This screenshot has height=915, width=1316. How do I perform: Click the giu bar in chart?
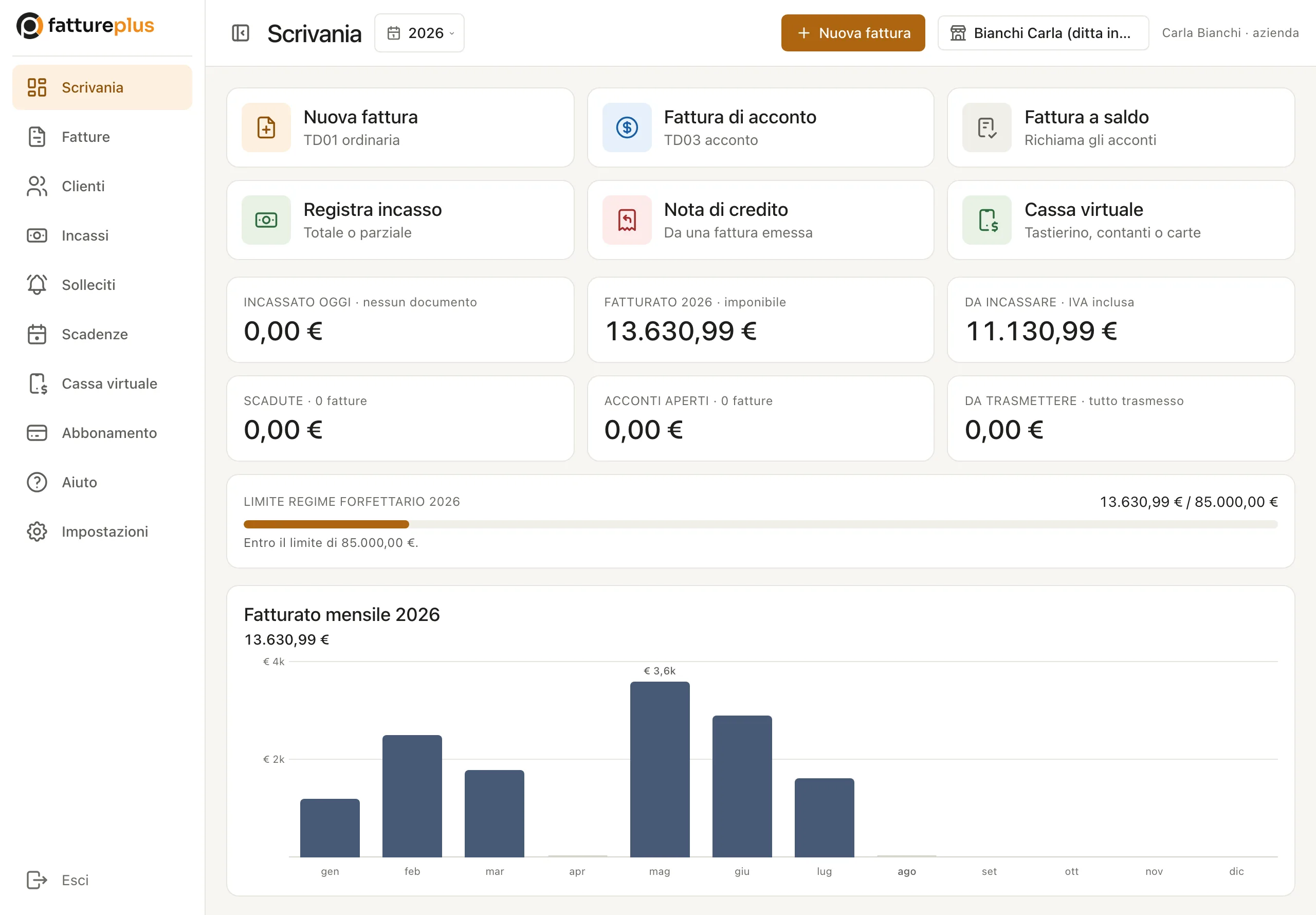[742, 786]
